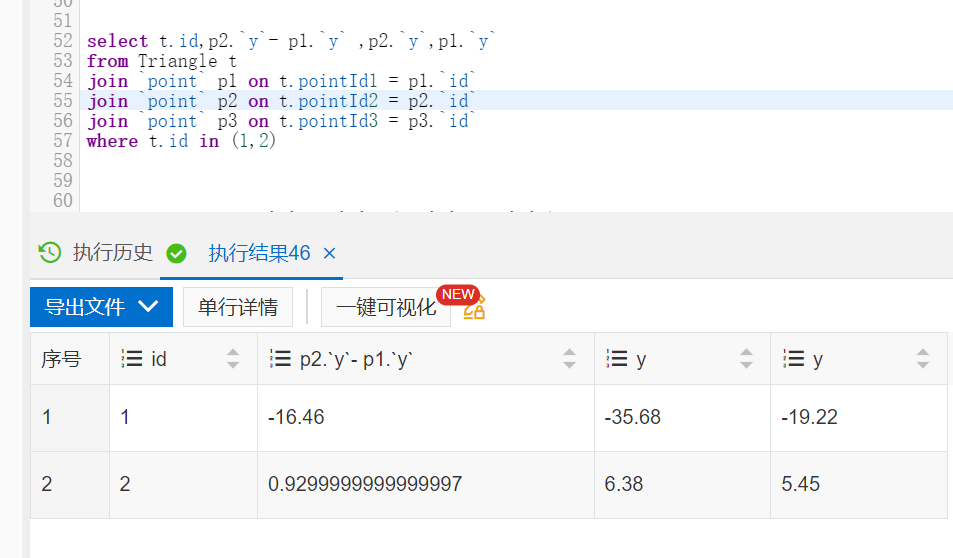The width and height of the screenshot is (953, 558).
Task: Click list icon in first y column header
Action: click(x=616, y=359)
